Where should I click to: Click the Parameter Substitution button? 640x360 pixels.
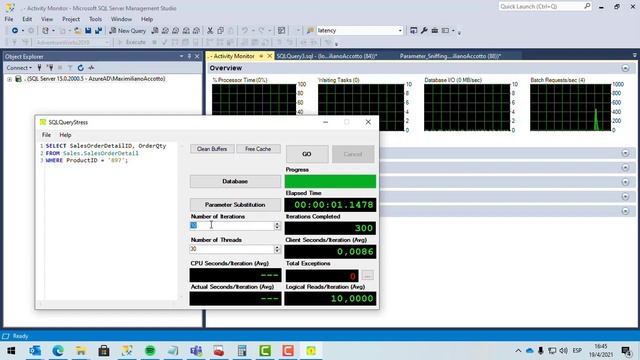pyautogui.click(x=235, y=204)
